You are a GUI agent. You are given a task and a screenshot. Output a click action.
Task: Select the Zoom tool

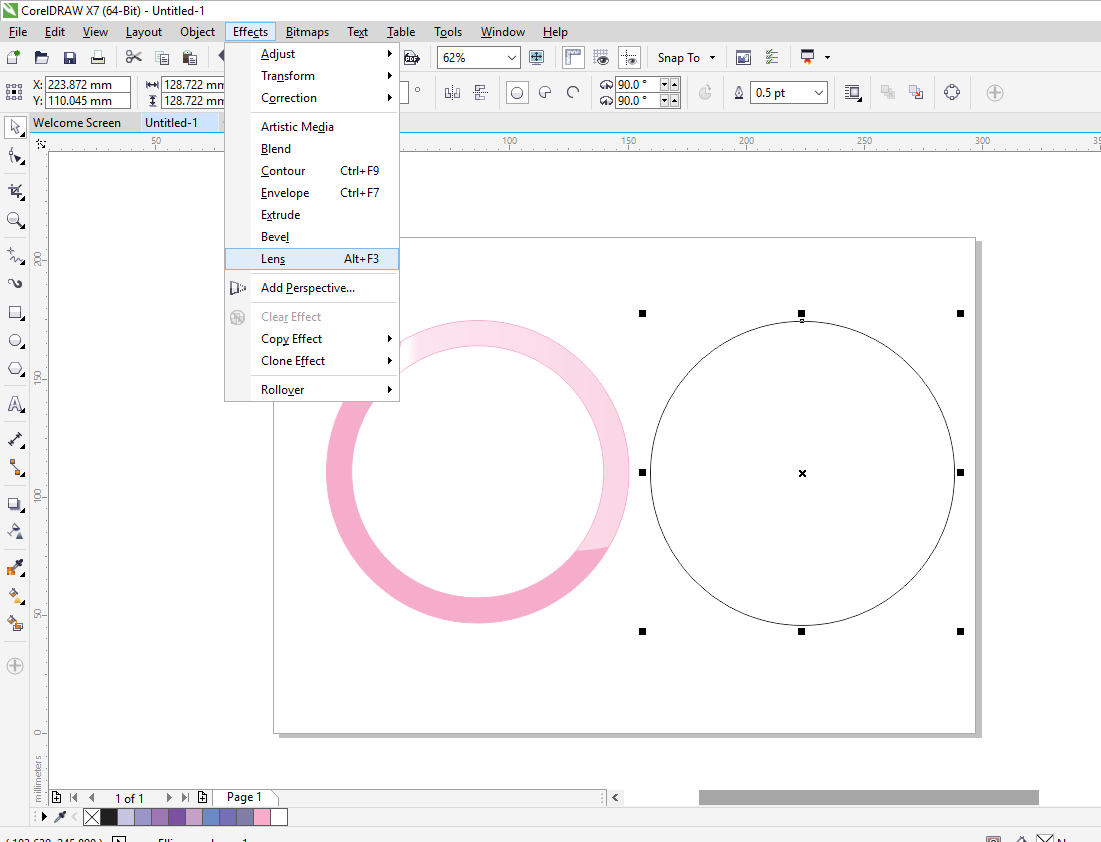15,221
